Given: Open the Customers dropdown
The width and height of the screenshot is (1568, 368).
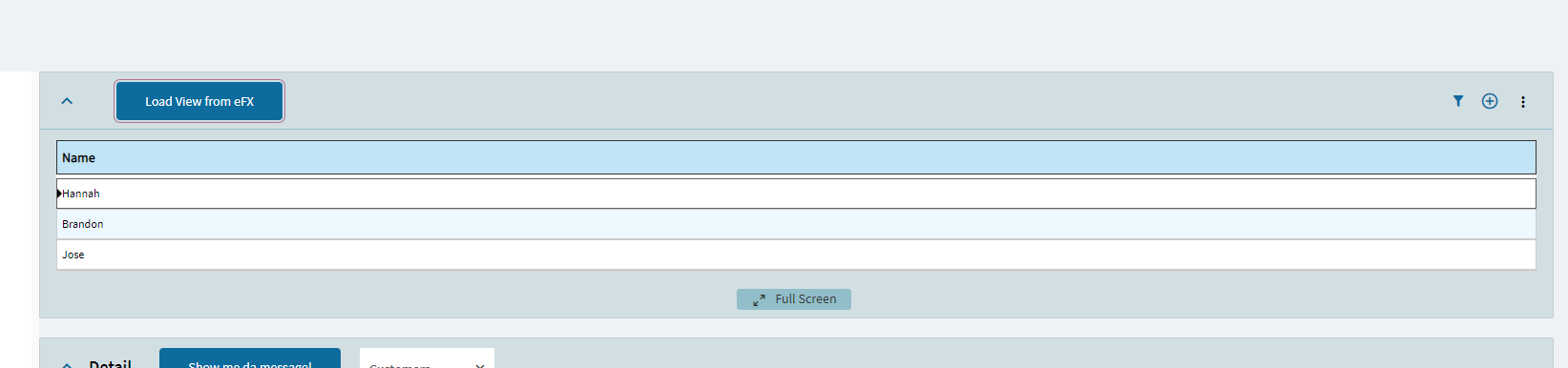Looking at the screenshot, I should point(427,359).
